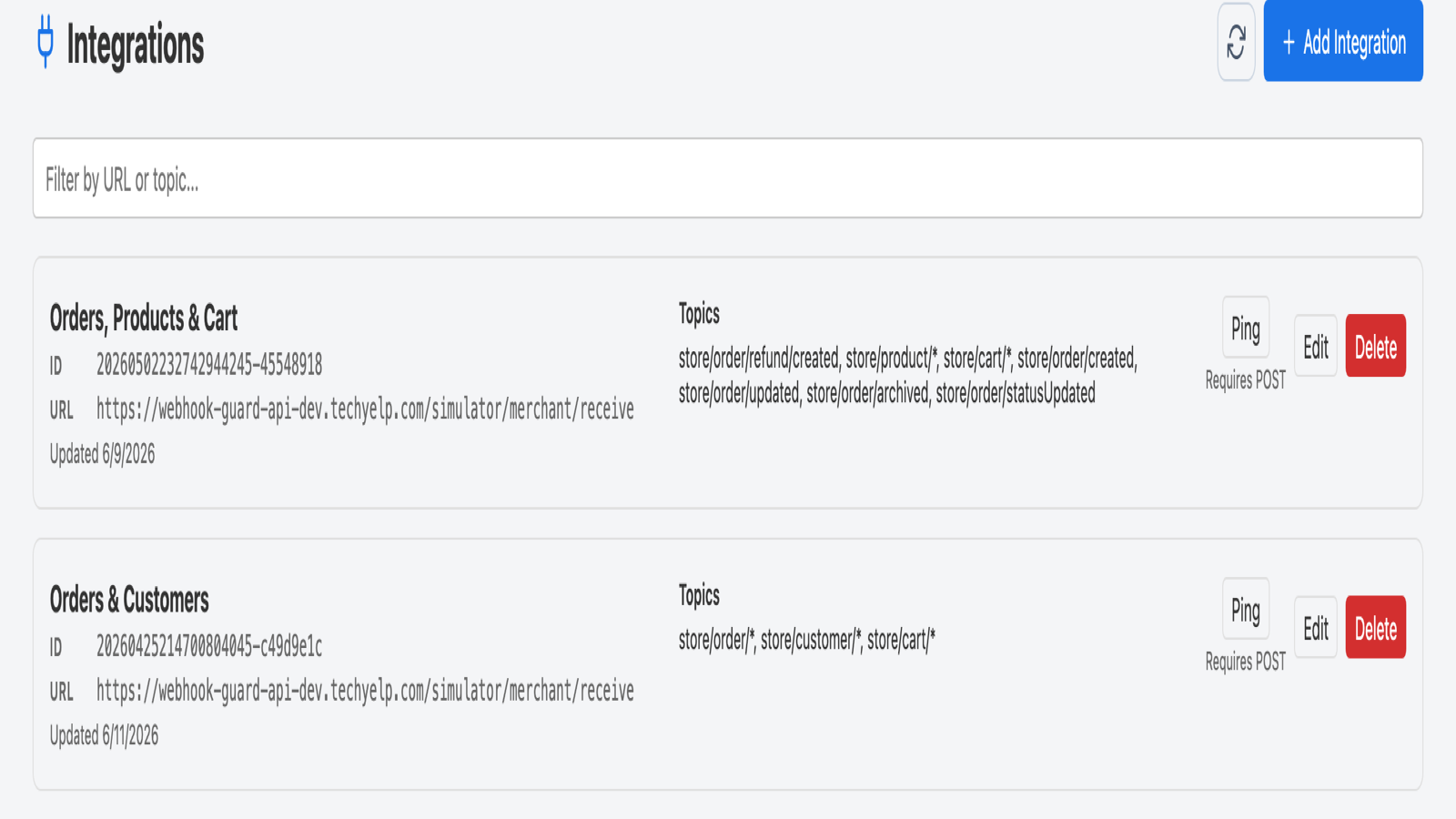Click the blue plug icon beside Integrations

[45, 42]
